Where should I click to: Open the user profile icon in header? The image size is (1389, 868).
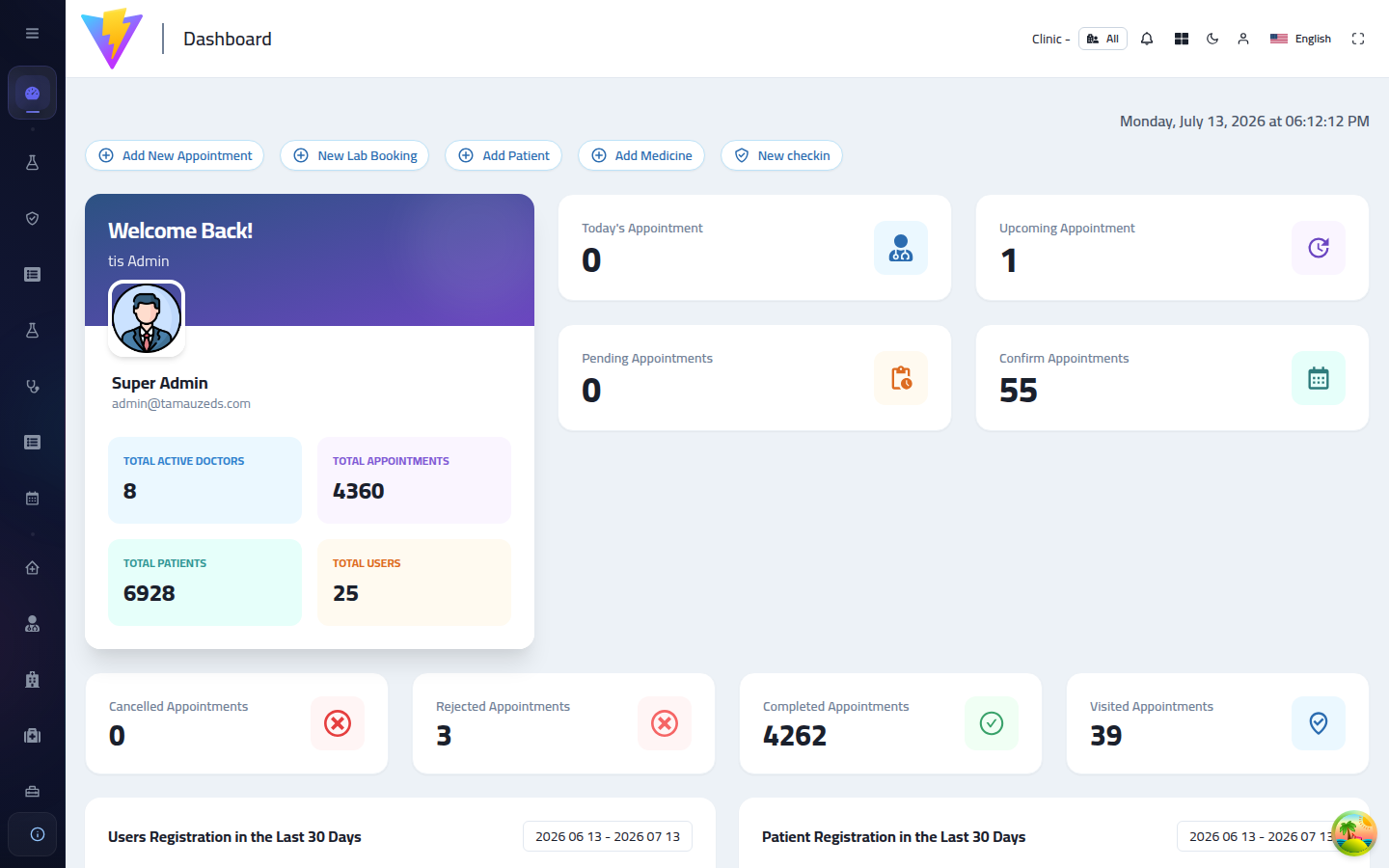coord(1243,39)
